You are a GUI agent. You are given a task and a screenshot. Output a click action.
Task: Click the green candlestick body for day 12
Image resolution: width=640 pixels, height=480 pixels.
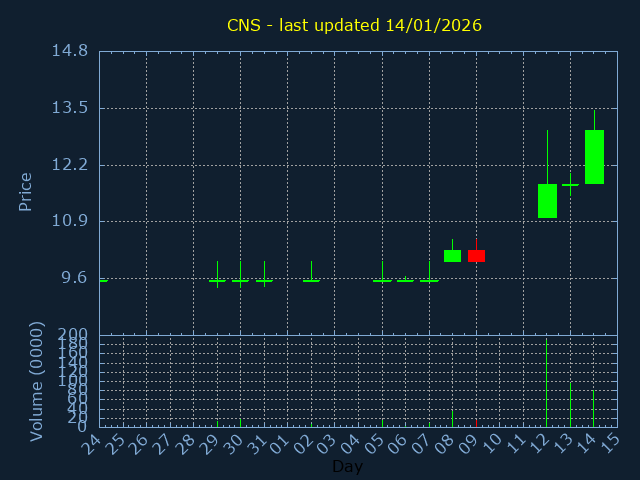pos(547,200)
